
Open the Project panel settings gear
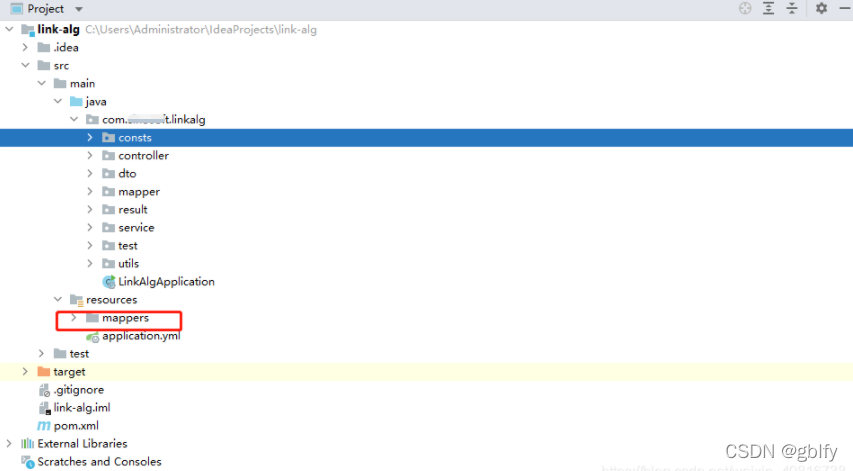[x=821, y=8]
